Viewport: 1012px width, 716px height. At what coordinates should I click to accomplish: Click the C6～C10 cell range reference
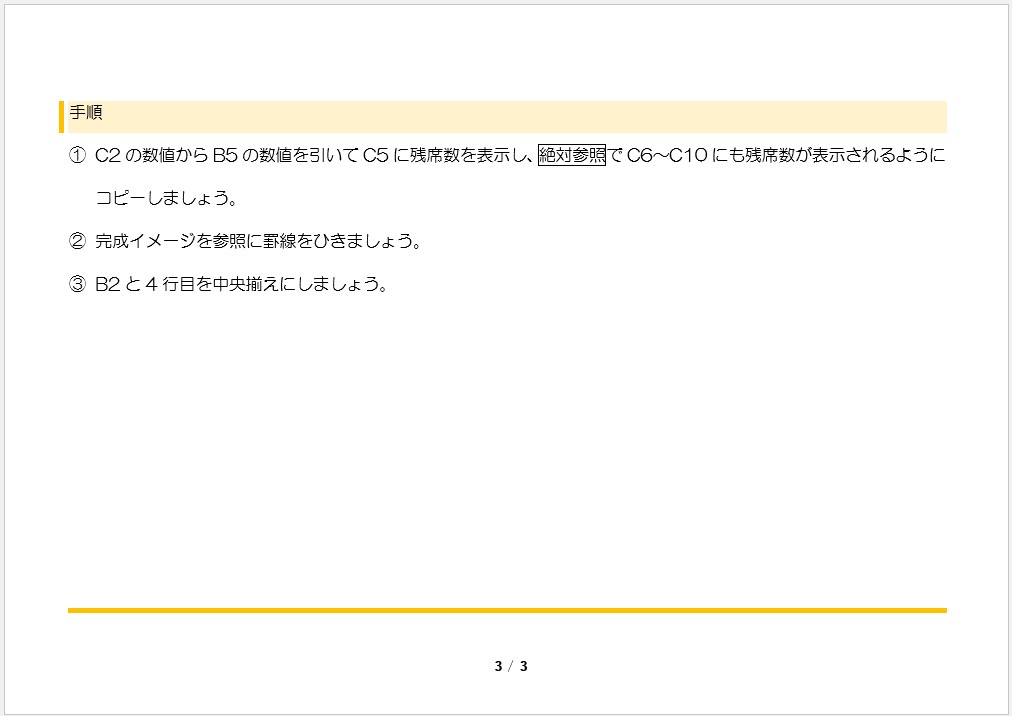[x=667, y=155]
